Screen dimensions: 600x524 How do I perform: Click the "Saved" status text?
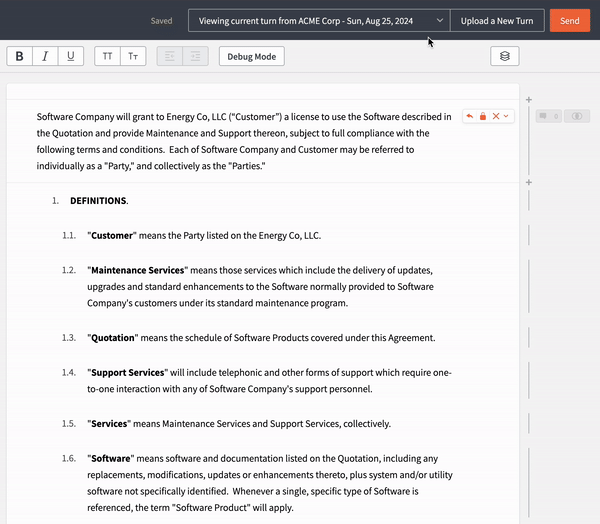click(161, 21)
